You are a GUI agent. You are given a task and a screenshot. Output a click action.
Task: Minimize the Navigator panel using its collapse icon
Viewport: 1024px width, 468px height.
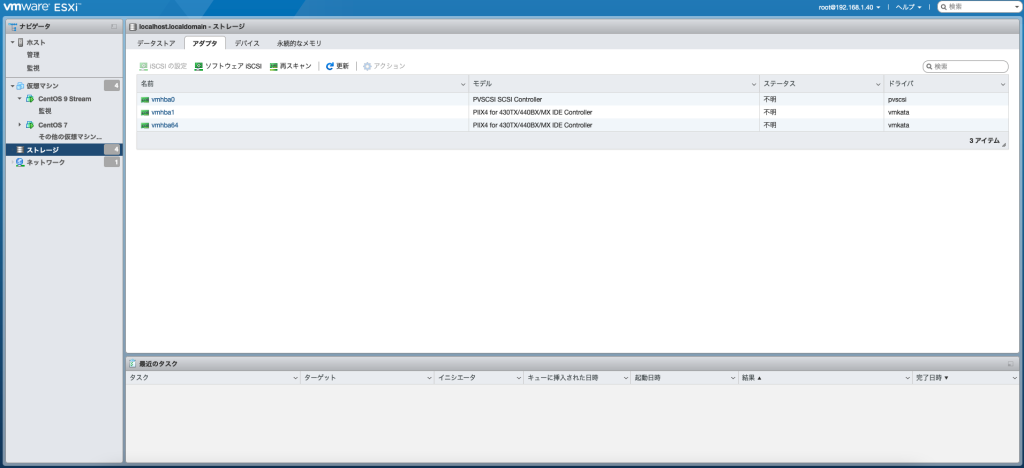pyautogui.click(x=115, y=26)
